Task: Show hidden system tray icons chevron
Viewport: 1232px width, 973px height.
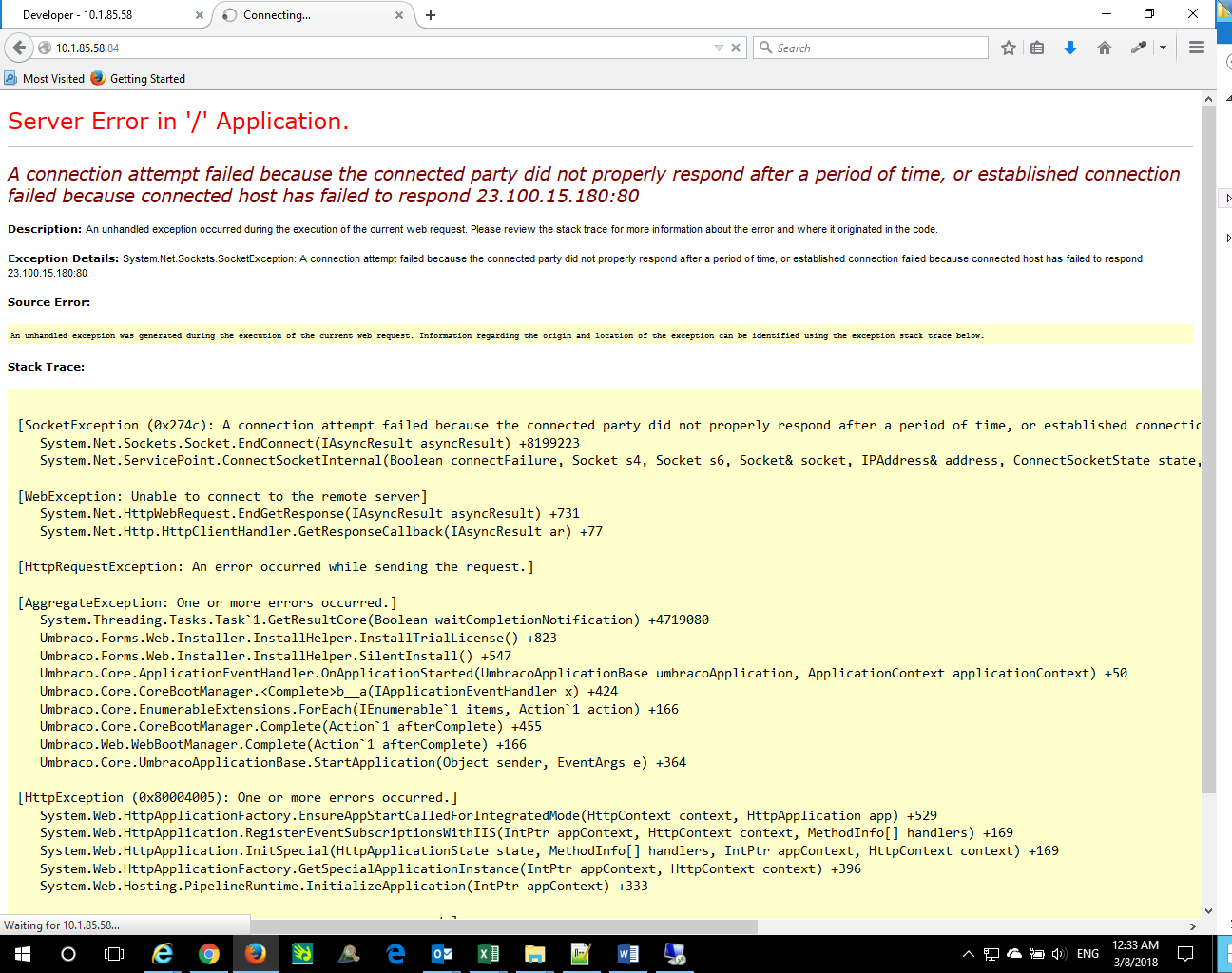Action: (969, 954)
